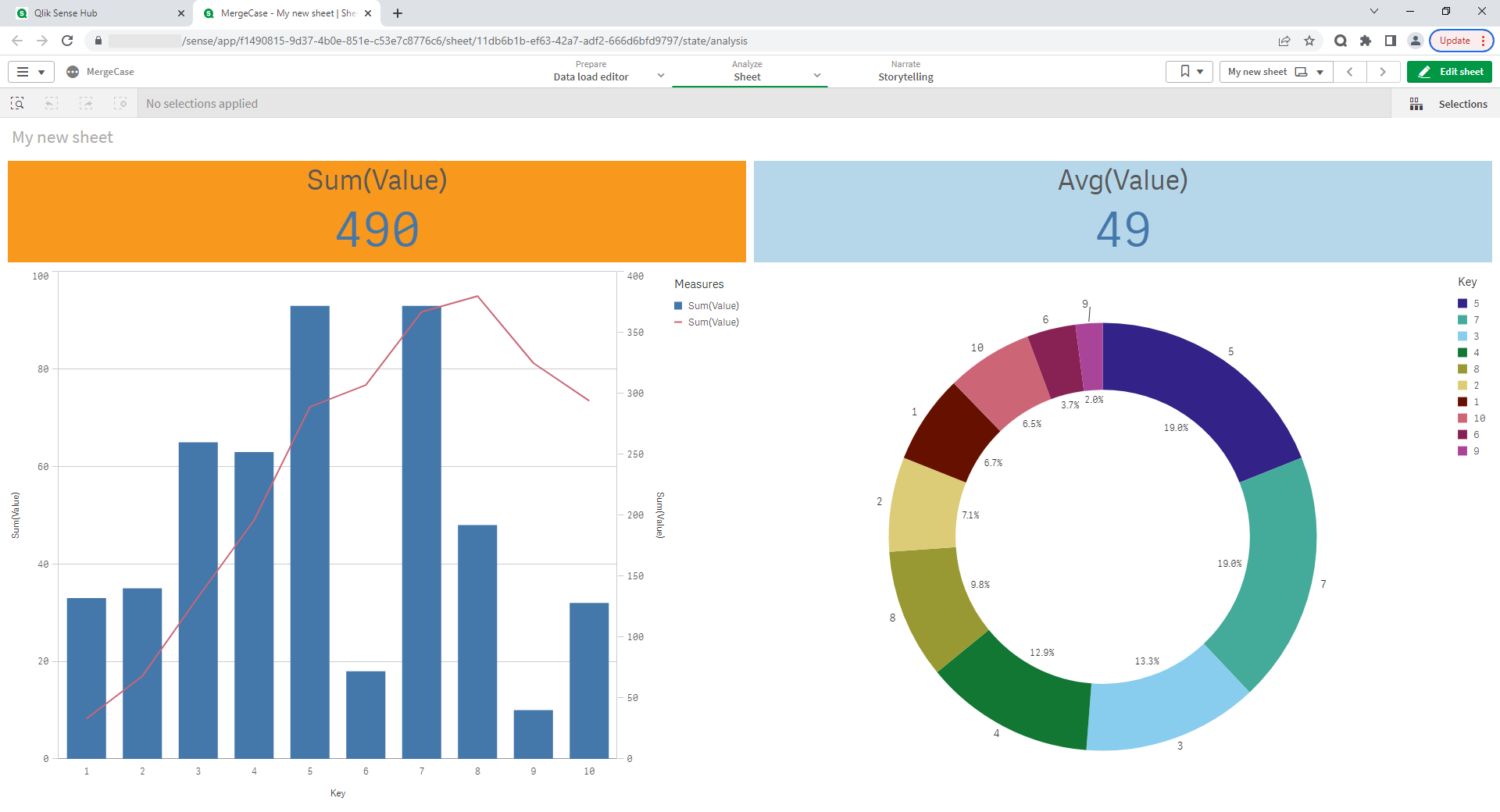Go to the previous sheet arrow
The image size is (1500, 812).
point(1350,72)
